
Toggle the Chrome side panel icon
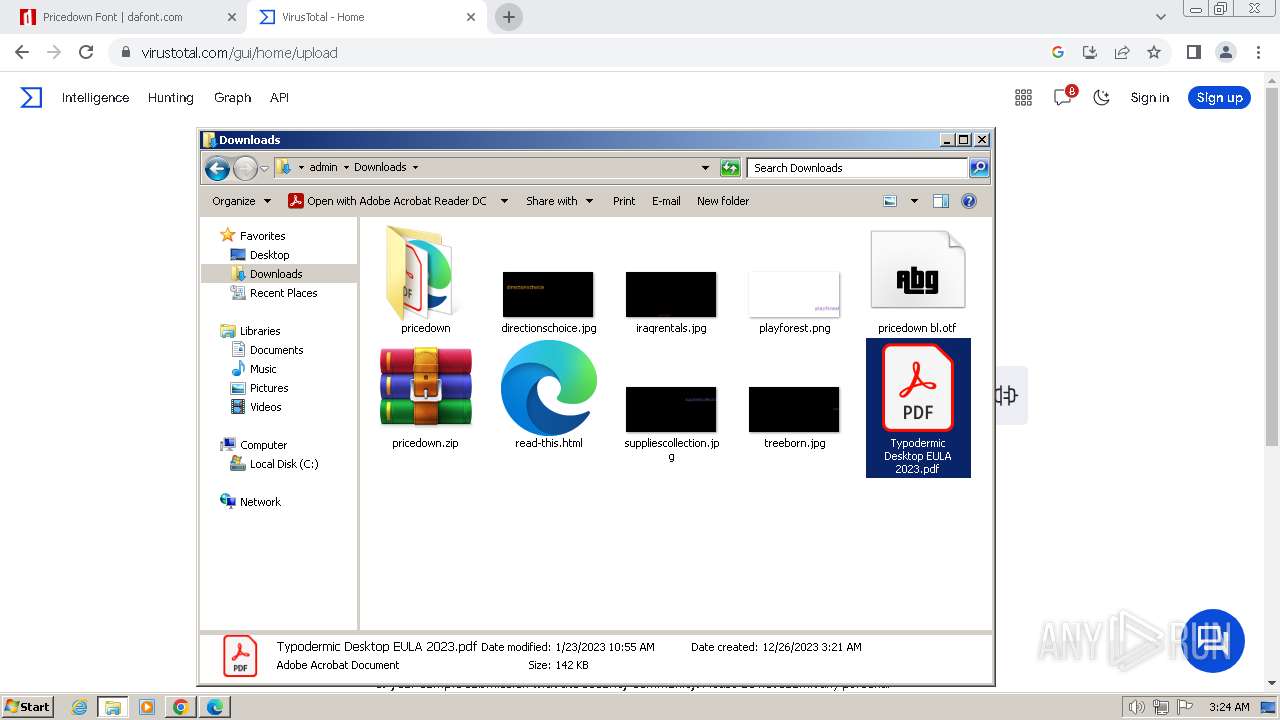click(1193, 52)
